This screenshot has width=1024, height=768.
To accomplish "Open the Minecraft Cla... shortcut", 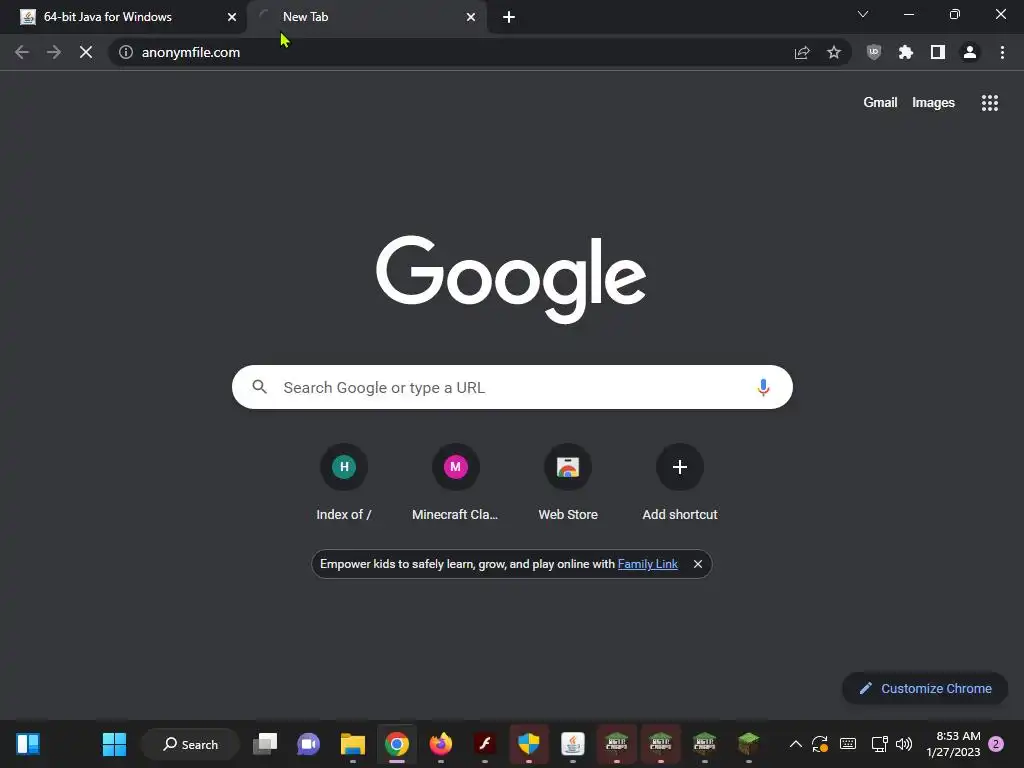I will point(455,482).
